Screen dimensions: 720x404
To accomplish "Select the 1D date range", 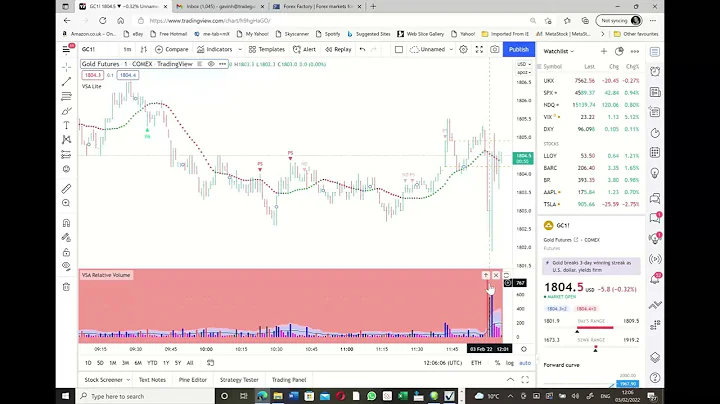I will click(x=88, y=363).
